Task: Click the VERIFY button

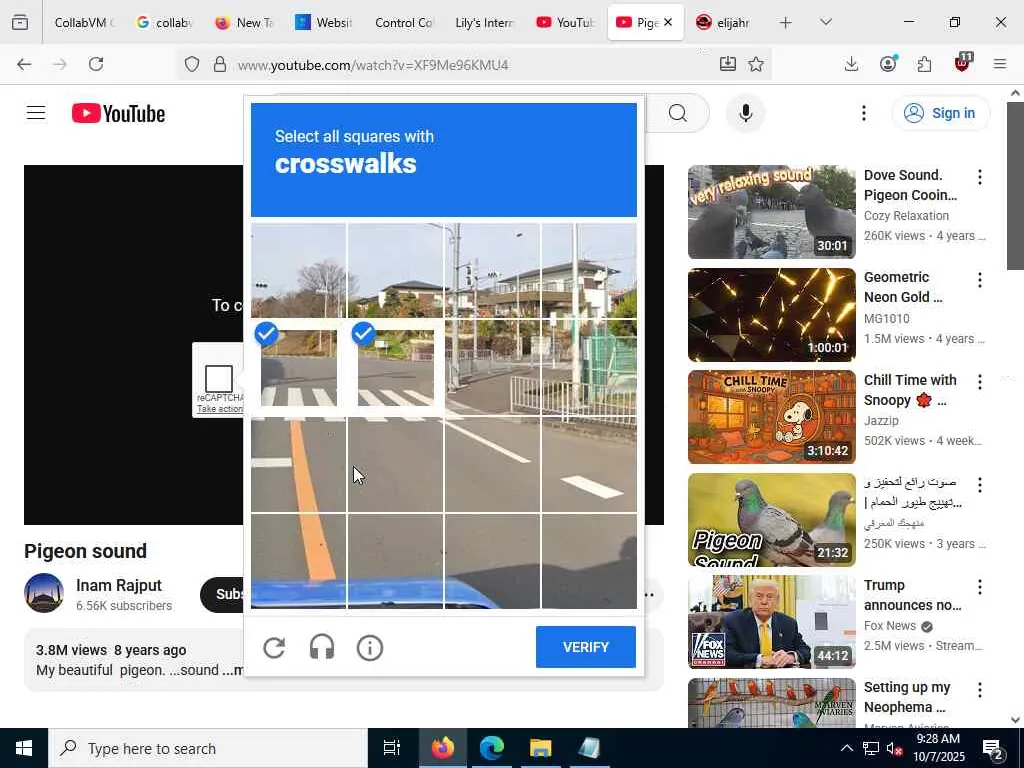Action: tap(586, 647)
